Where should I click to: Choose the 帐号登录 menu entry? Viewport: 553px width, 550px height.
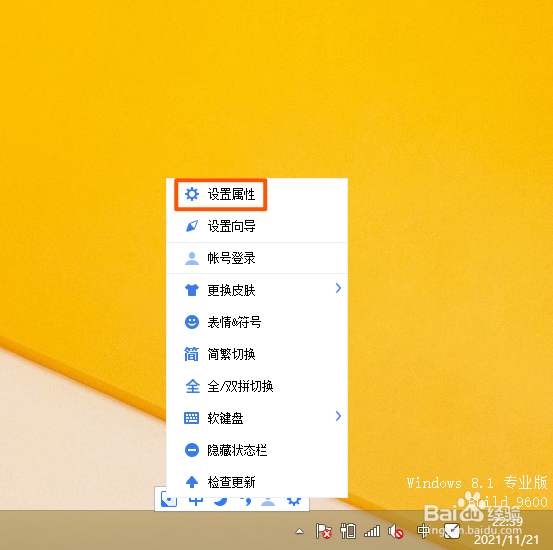tap(257, 258)
